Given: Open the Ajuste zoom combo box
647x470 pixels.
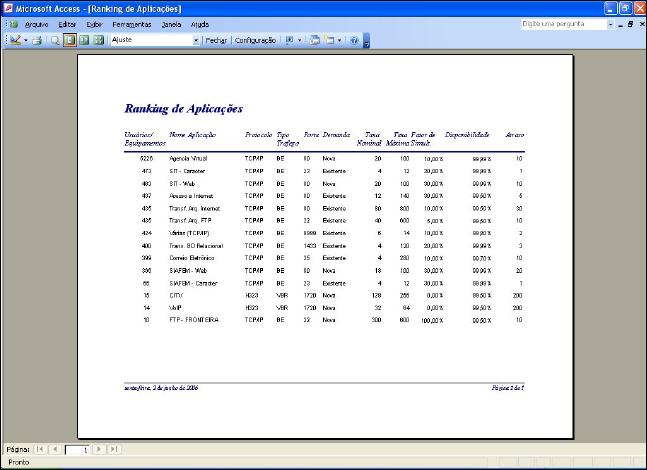Looking at the screenshot, I should click(155, 40).
